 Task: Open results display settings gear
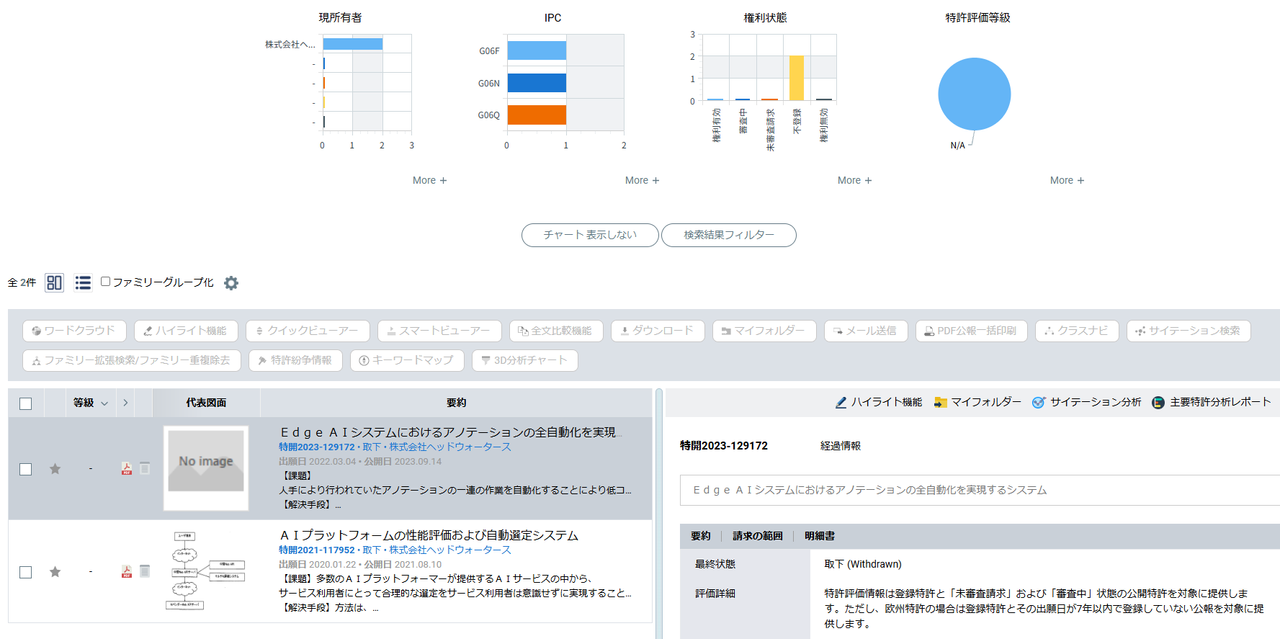click(231, 283)
